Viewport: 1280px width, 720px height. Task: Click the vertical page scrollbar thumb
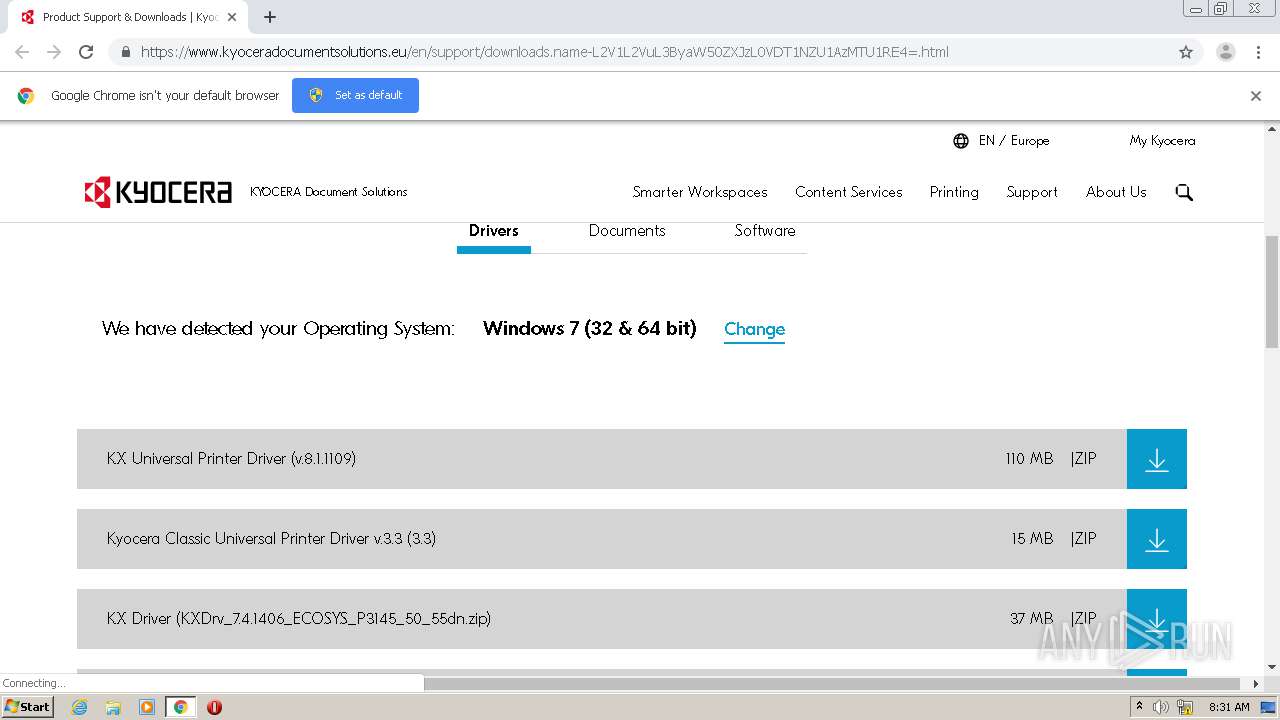[x=1272, y=291]
